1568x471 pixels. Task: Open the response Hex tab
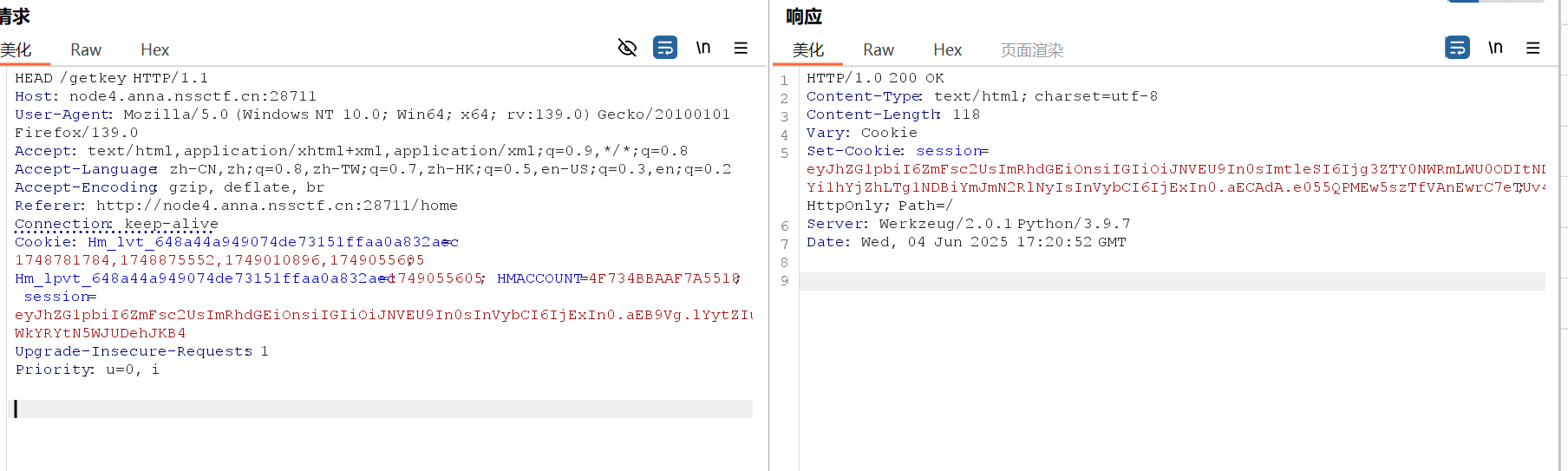pos(947,50)
